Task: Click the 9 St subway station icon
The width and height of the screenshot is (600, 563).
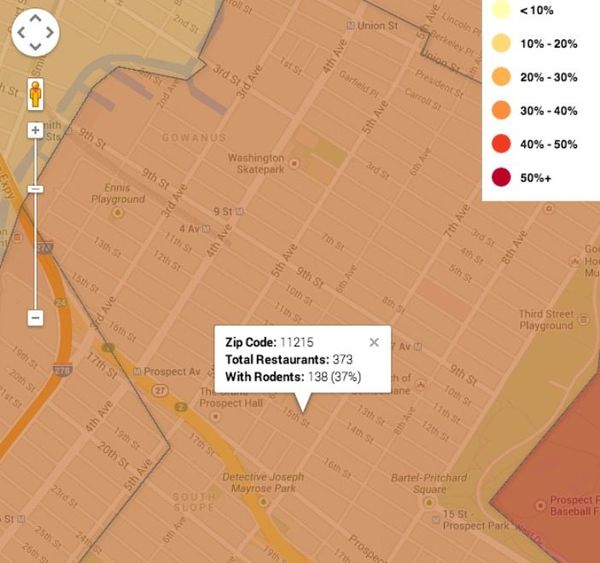Action: point(239,211)
